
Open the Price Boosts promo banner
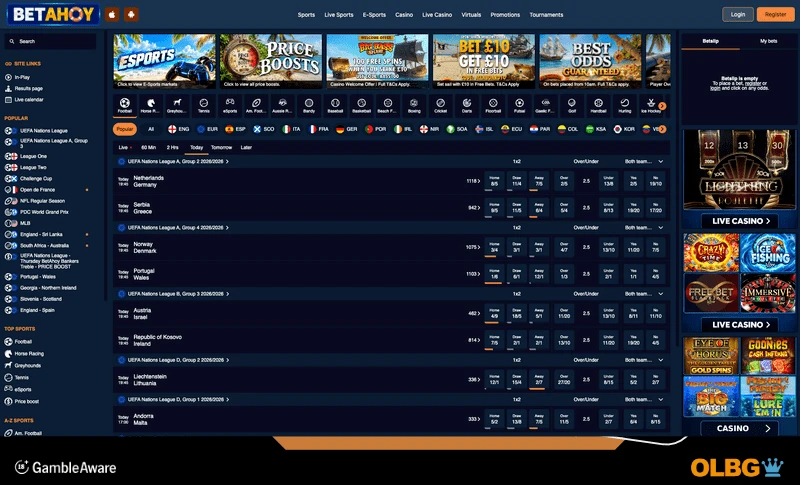click(x=271, y=61)
